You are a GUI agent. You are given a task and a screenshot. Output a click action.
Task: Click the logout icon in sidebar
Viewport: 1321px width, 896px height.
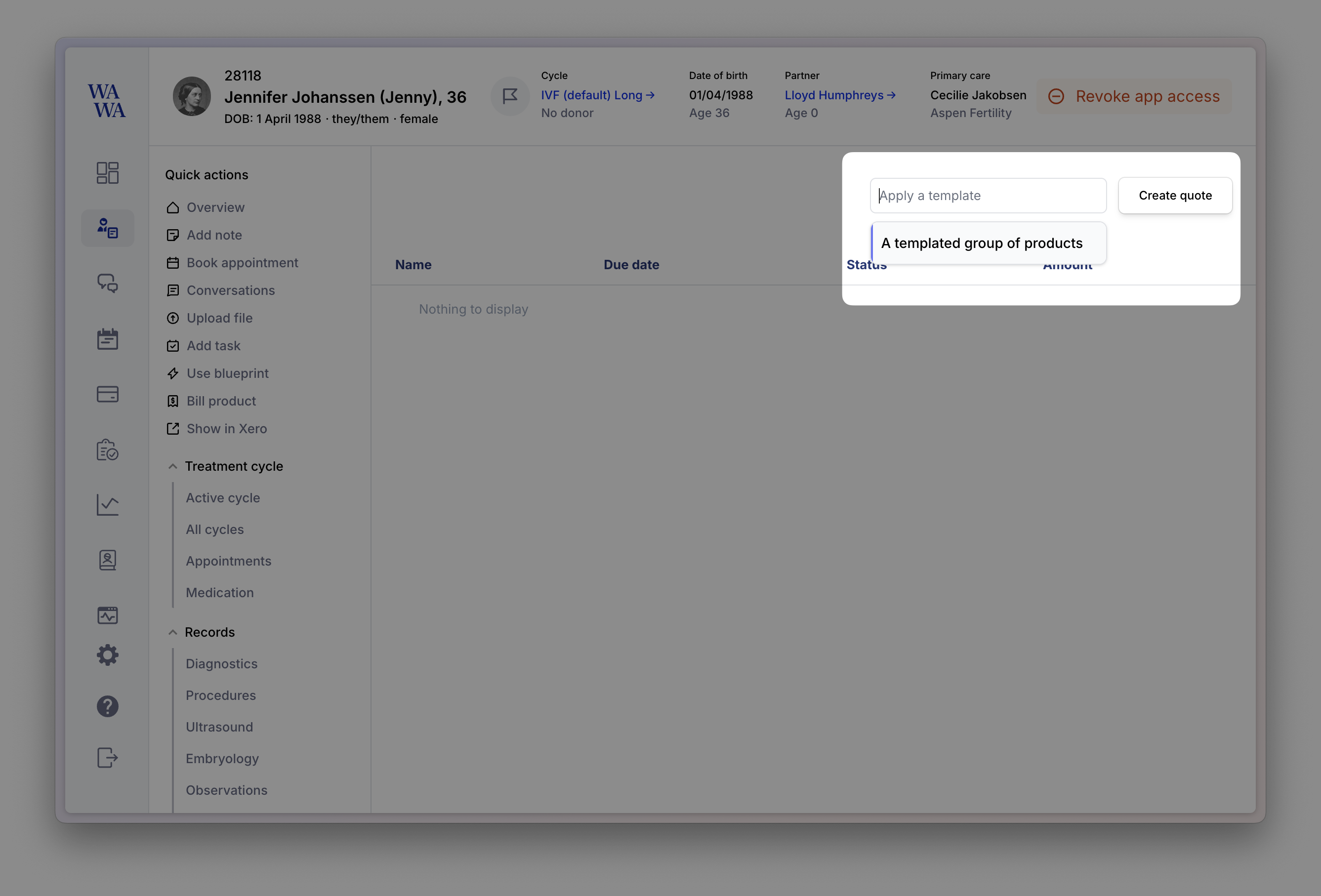pos(107,757)
